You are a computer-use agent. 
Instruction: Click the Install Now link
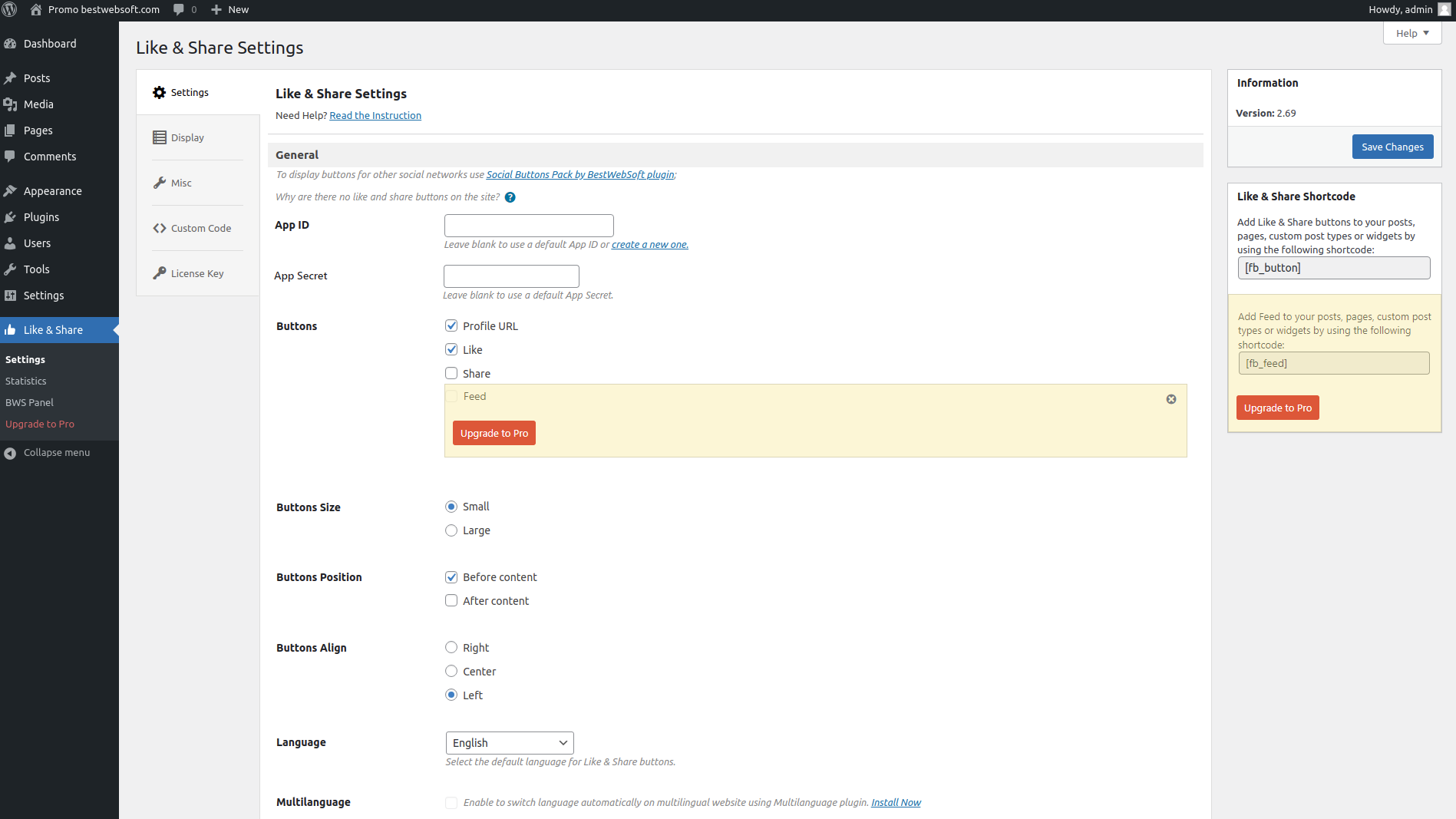(x=896, y=803)
